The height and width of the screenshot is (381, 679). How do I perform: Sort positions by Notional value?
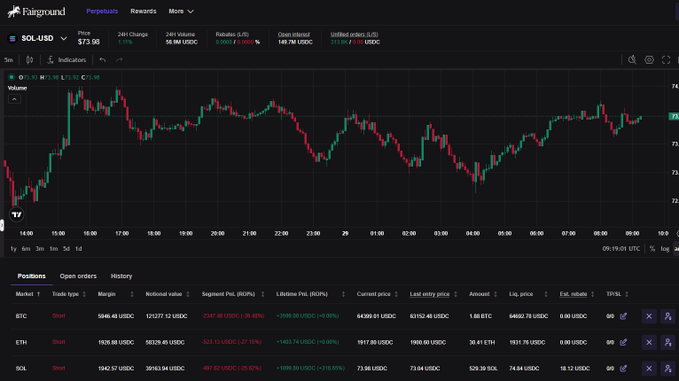(168, 294)
